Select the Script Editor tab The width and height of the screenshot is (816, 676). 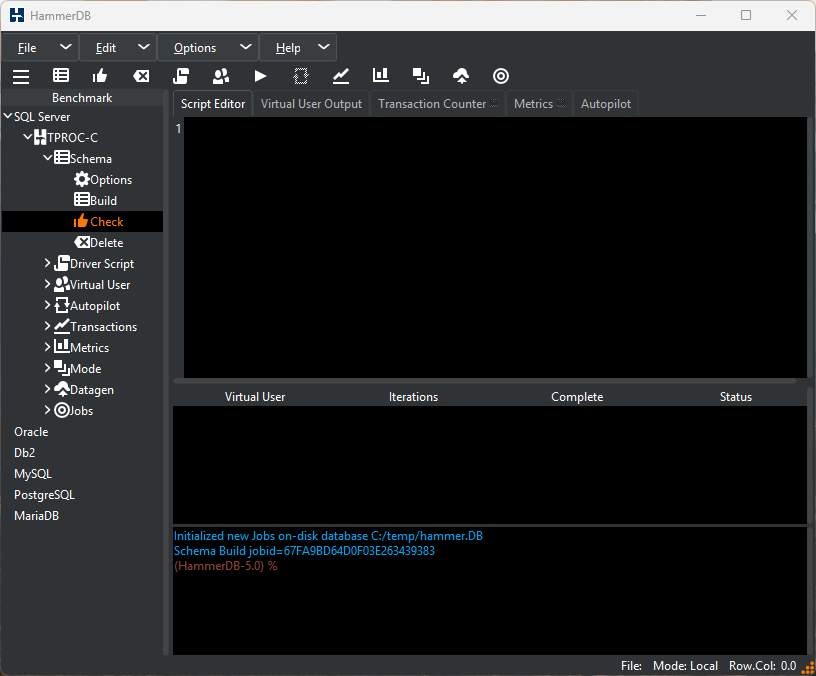click(213, 104)
